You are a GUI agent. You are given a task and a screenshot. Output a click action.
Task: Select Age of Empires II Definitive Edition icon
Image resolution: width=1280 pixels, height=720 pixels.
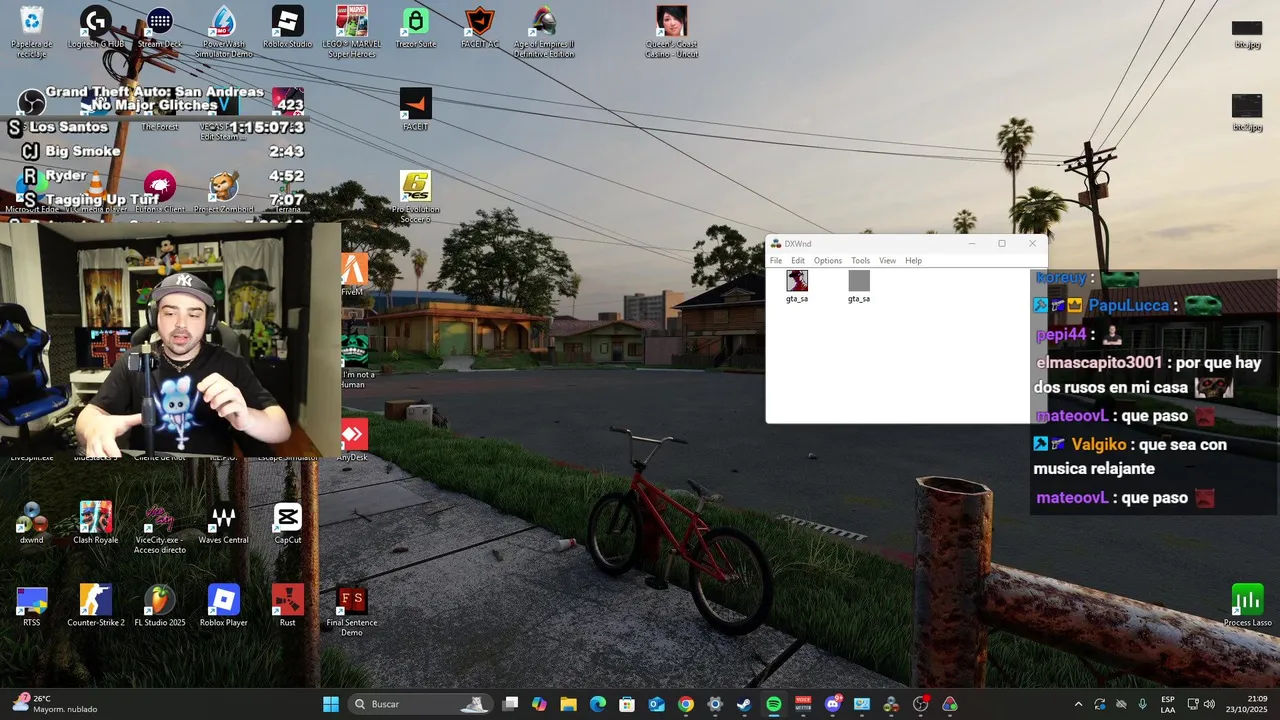click(x=544, y=32)
